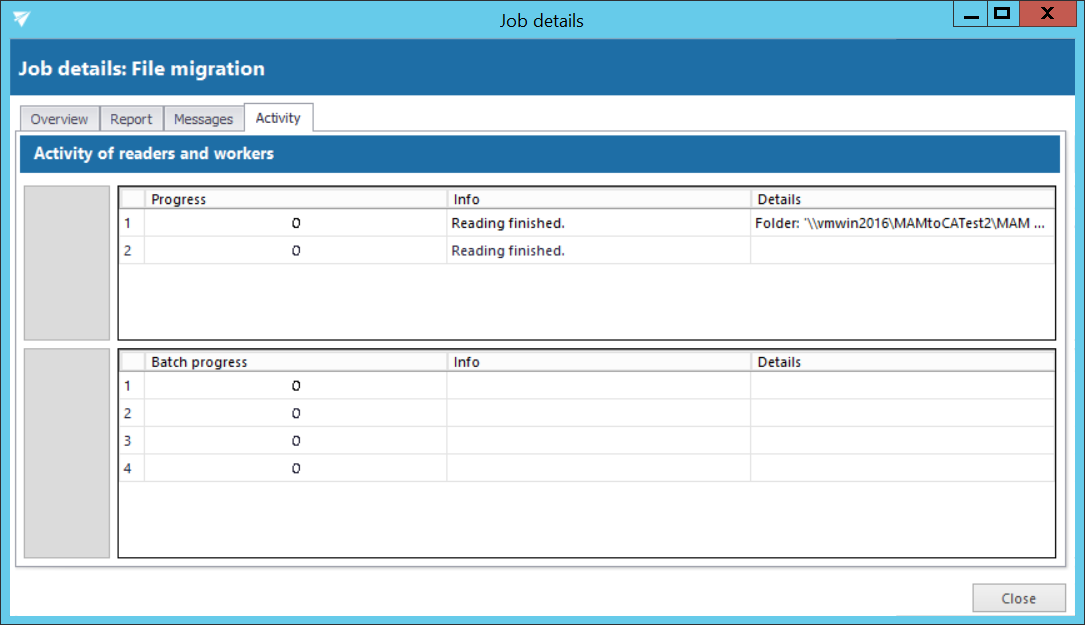
Task: Maximize the Job details window
Action: (x=1001, y=15)
